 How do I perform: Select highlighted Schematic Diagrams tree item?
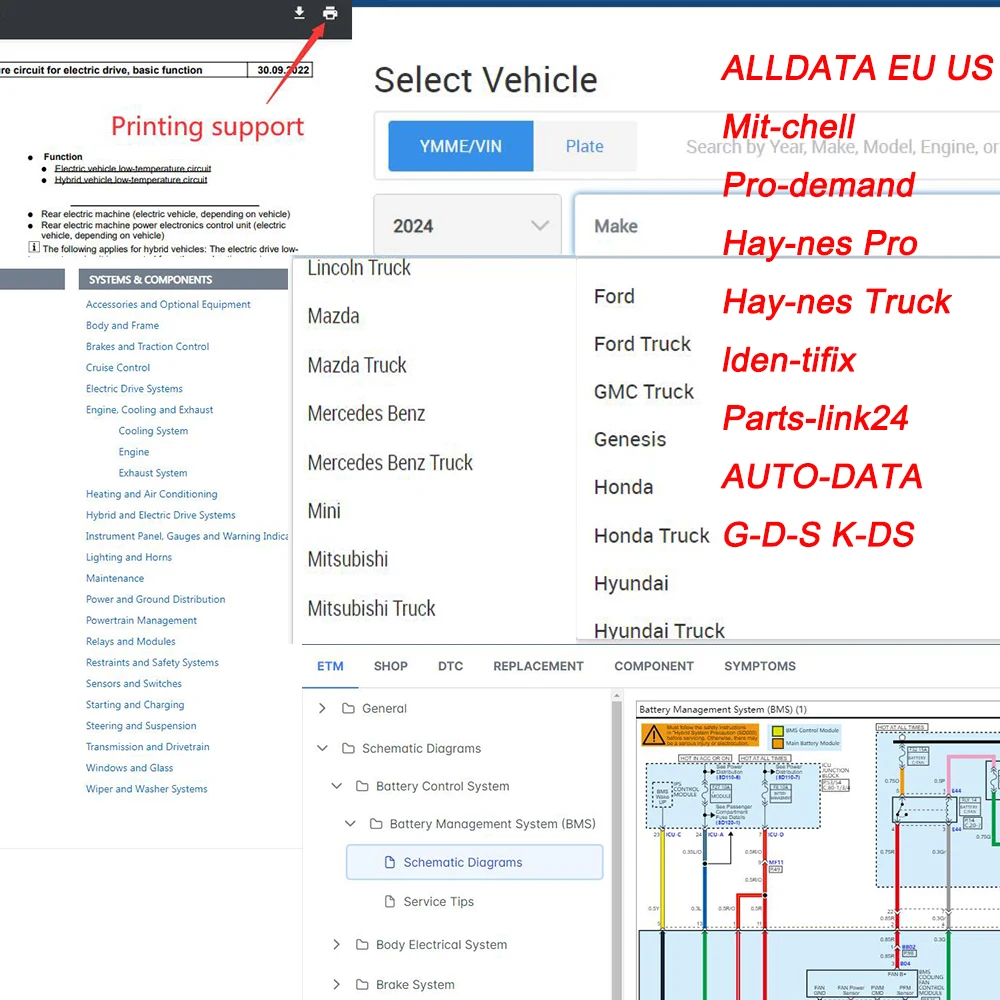(474, 862)
